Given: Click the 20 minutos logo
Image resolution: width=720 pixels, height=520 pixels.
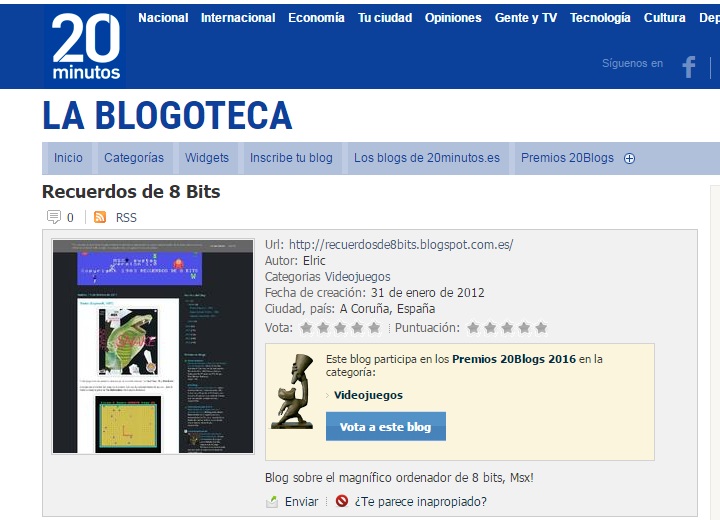Looking at the screenshot, I should coord(85,46).
